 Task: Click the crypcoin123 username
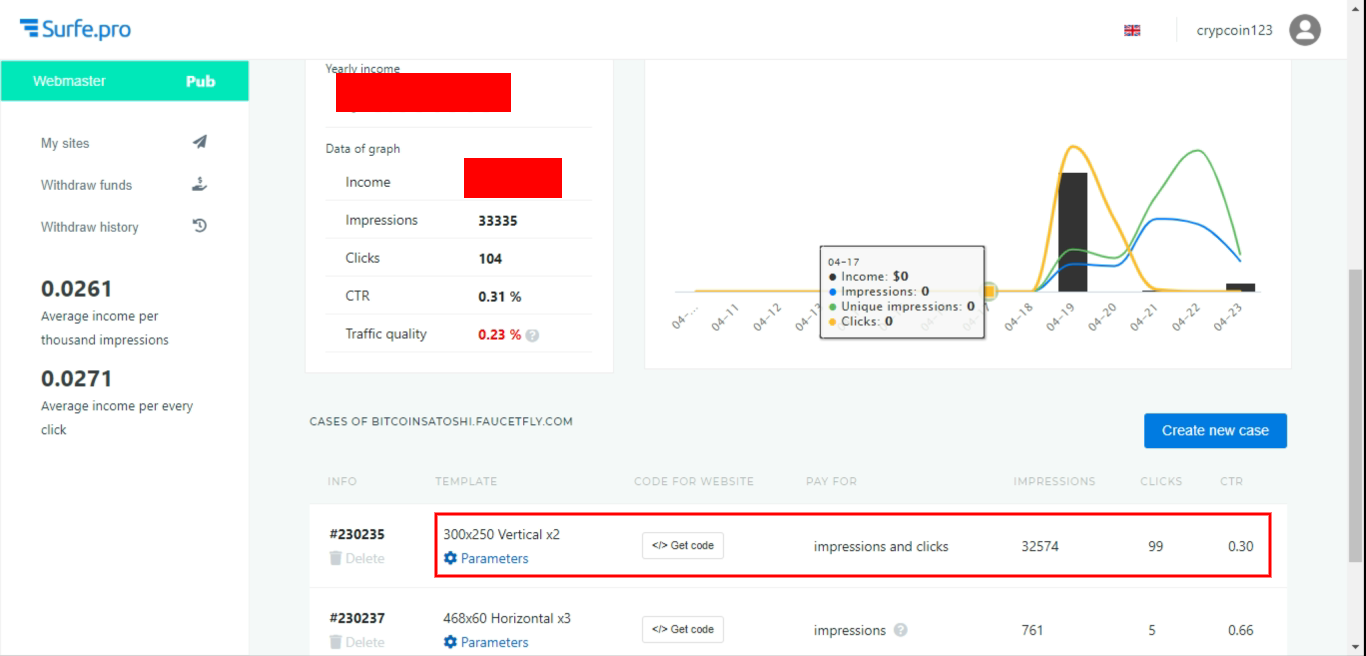[1234, 30]
